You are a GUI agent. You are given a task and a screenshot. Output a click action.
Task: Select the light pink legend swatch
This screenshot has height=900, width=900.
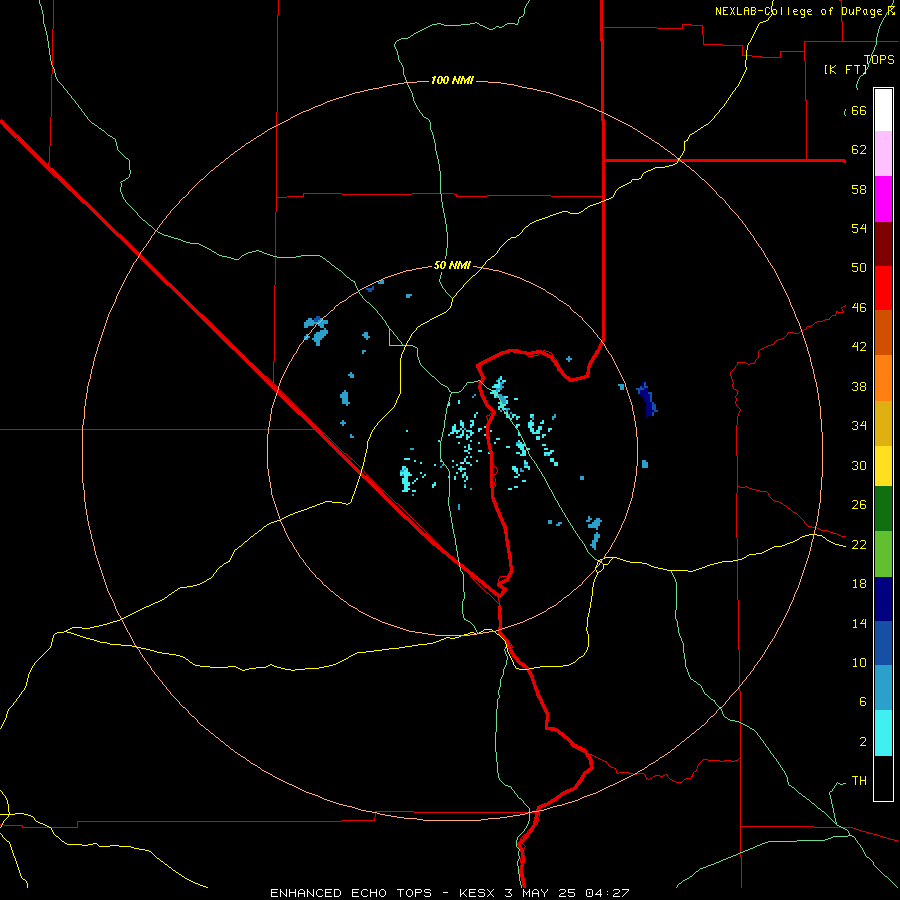pyautogui.click(x=883, y=153)
